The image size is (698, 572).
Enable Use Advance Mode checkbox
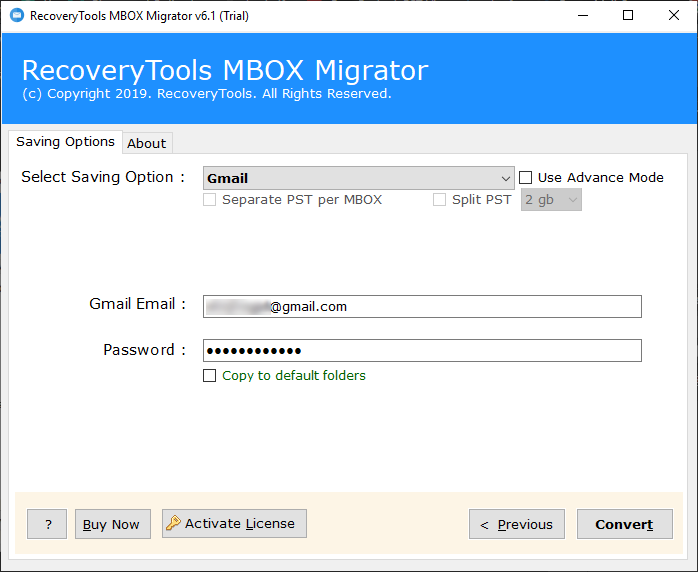[525, 178]
